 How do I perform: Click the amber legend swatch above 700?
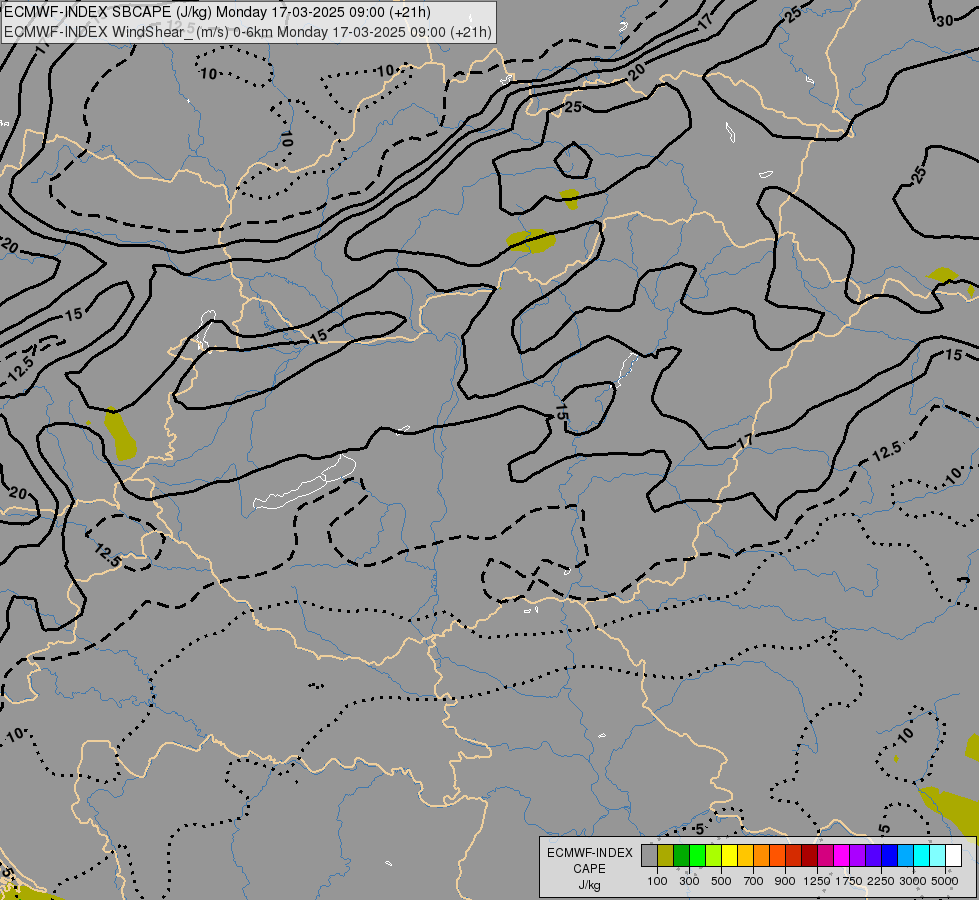click(x=746, y=856)
